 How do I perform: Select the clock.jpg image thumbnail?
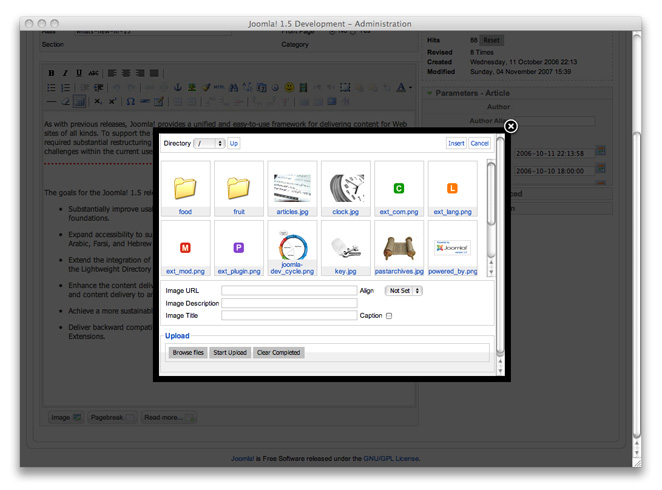coord(346,187)
